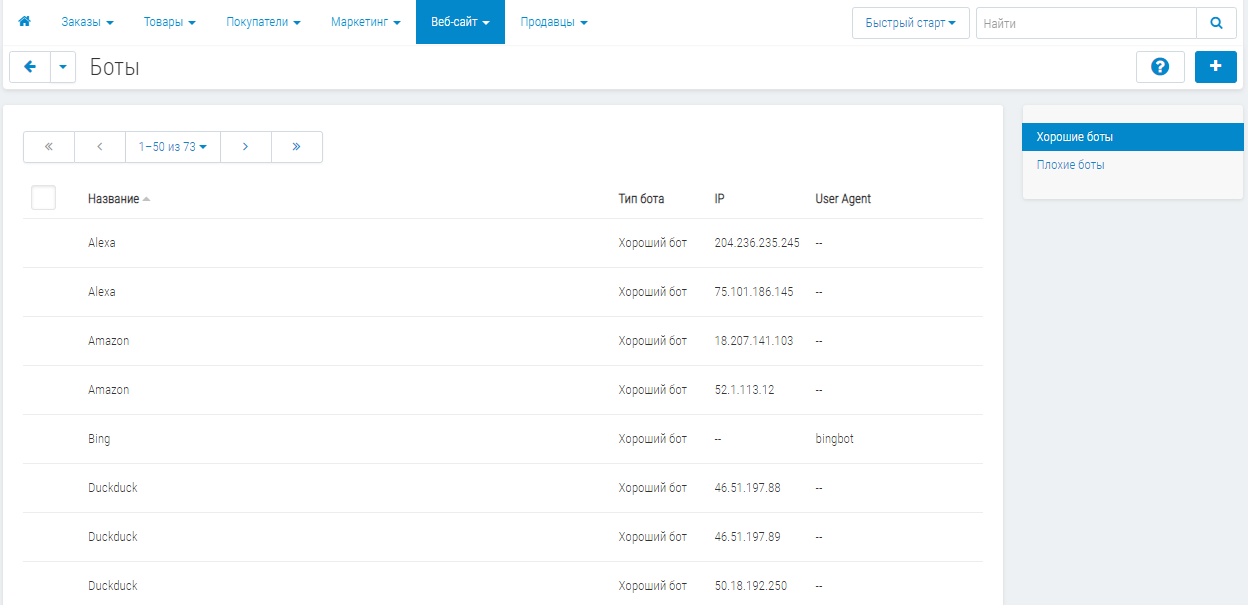Open the Маркетинг menu
This screenshot has height=605, width=1248.
[365, 22]
